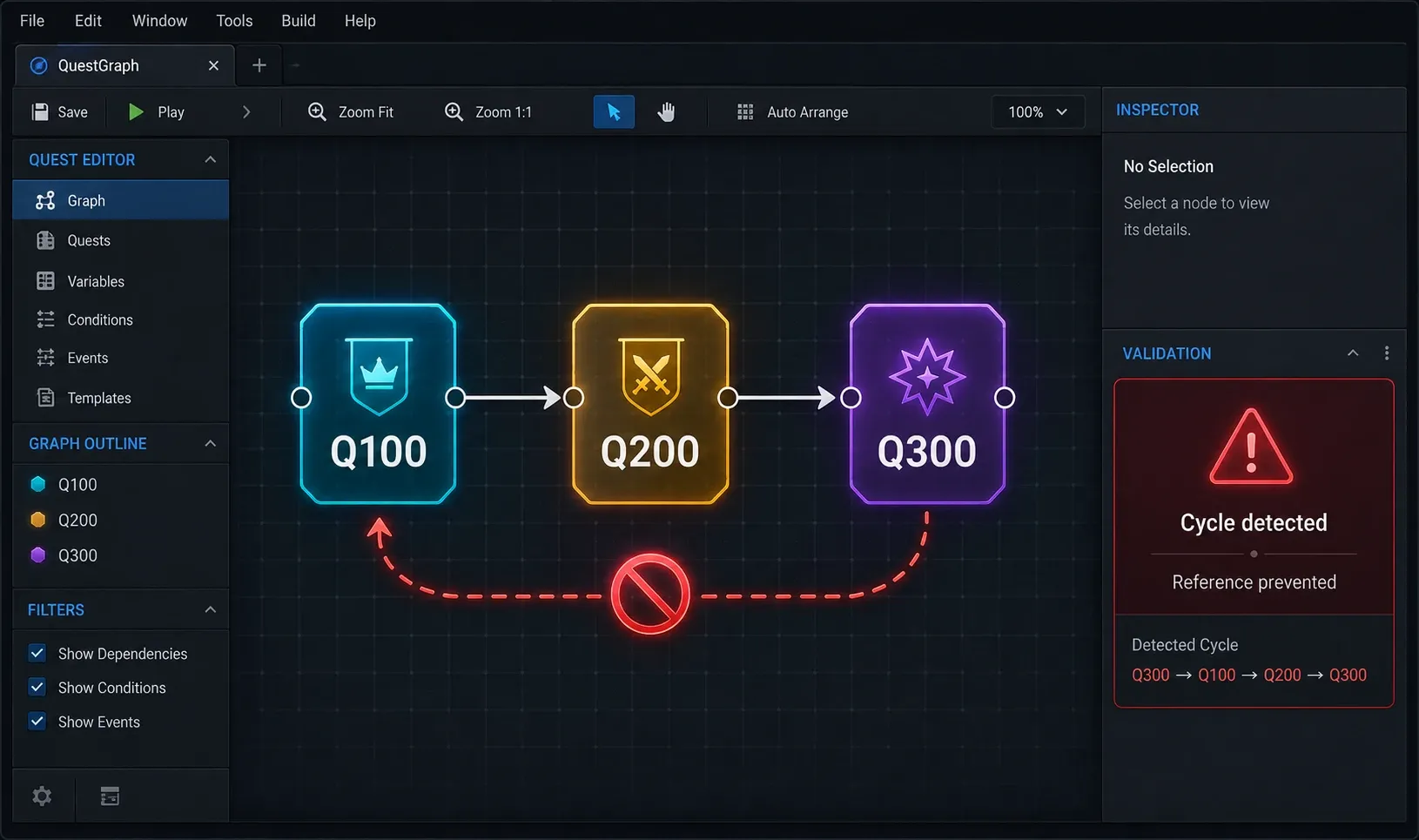Open the Help menu

pyautogui.click(x=360, y=21)
